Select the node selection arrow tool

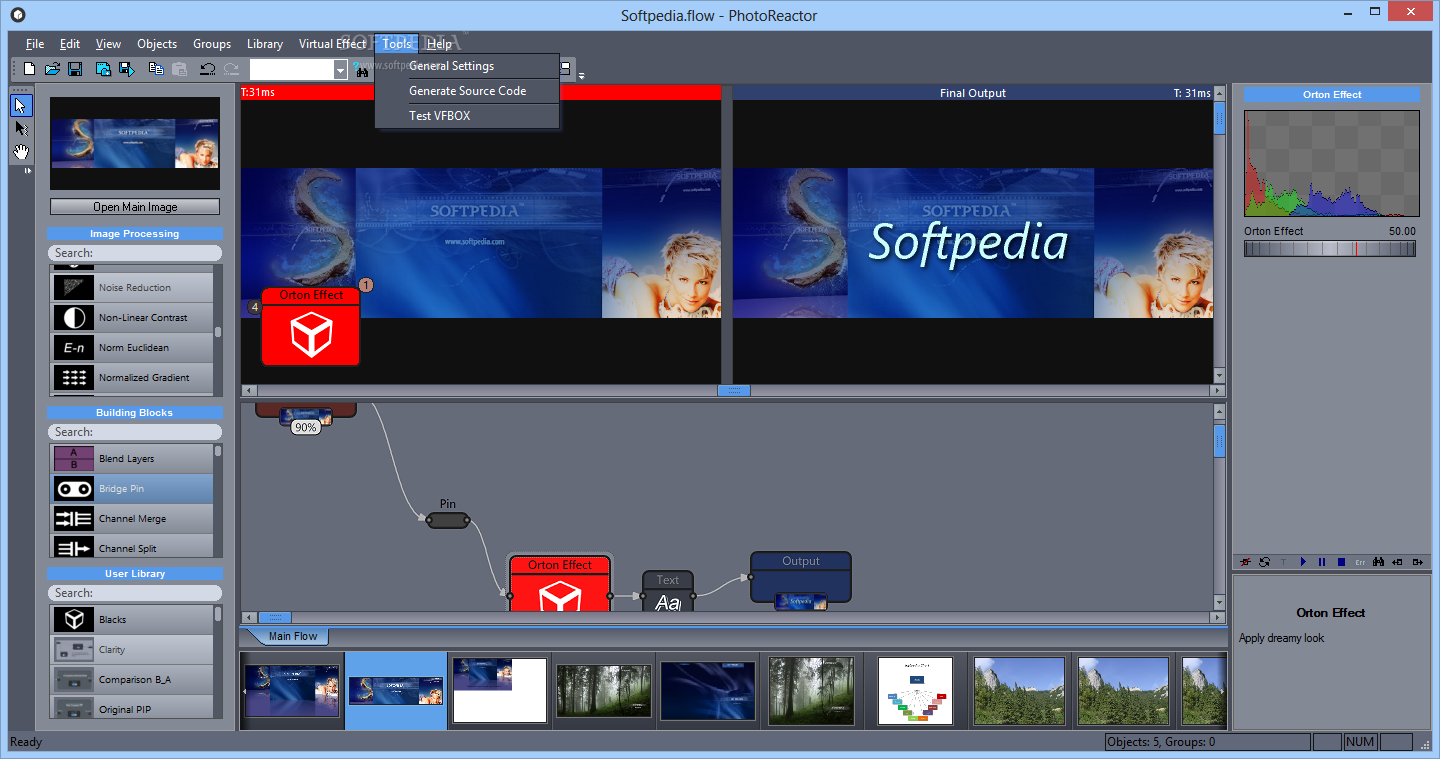(x=21, y=129)
